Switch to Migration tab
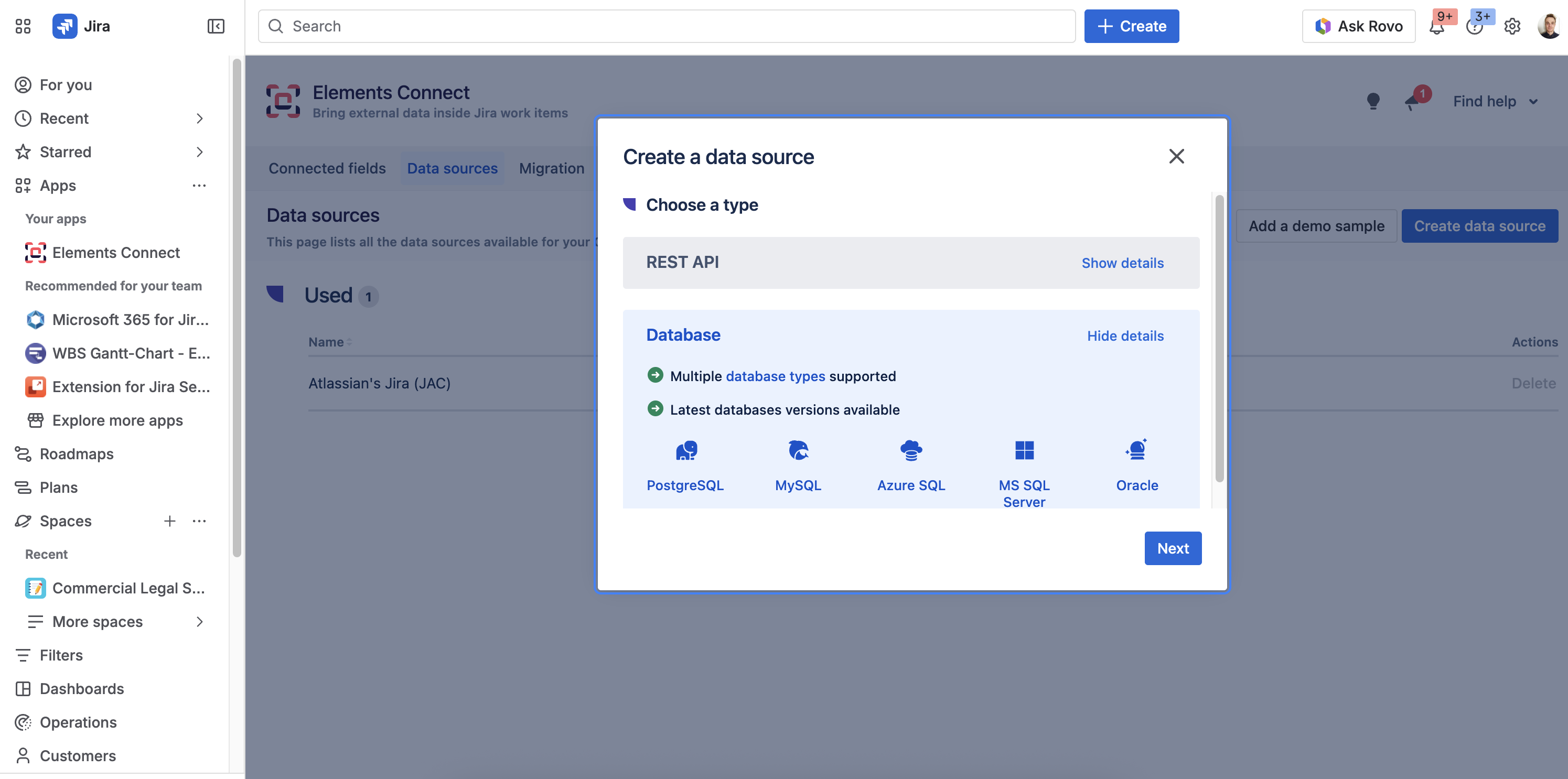The width and height of the screenshot is (1568, 779). [x=552, y=168]
